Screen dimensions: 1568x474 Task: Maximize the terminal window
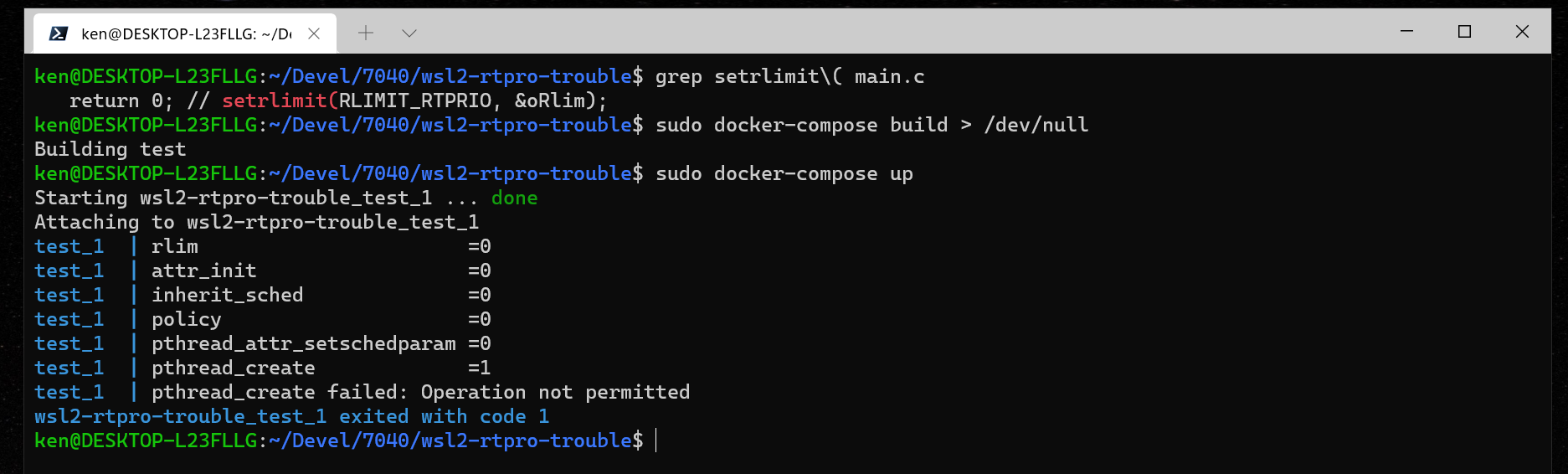click(x=1464, y=31)
